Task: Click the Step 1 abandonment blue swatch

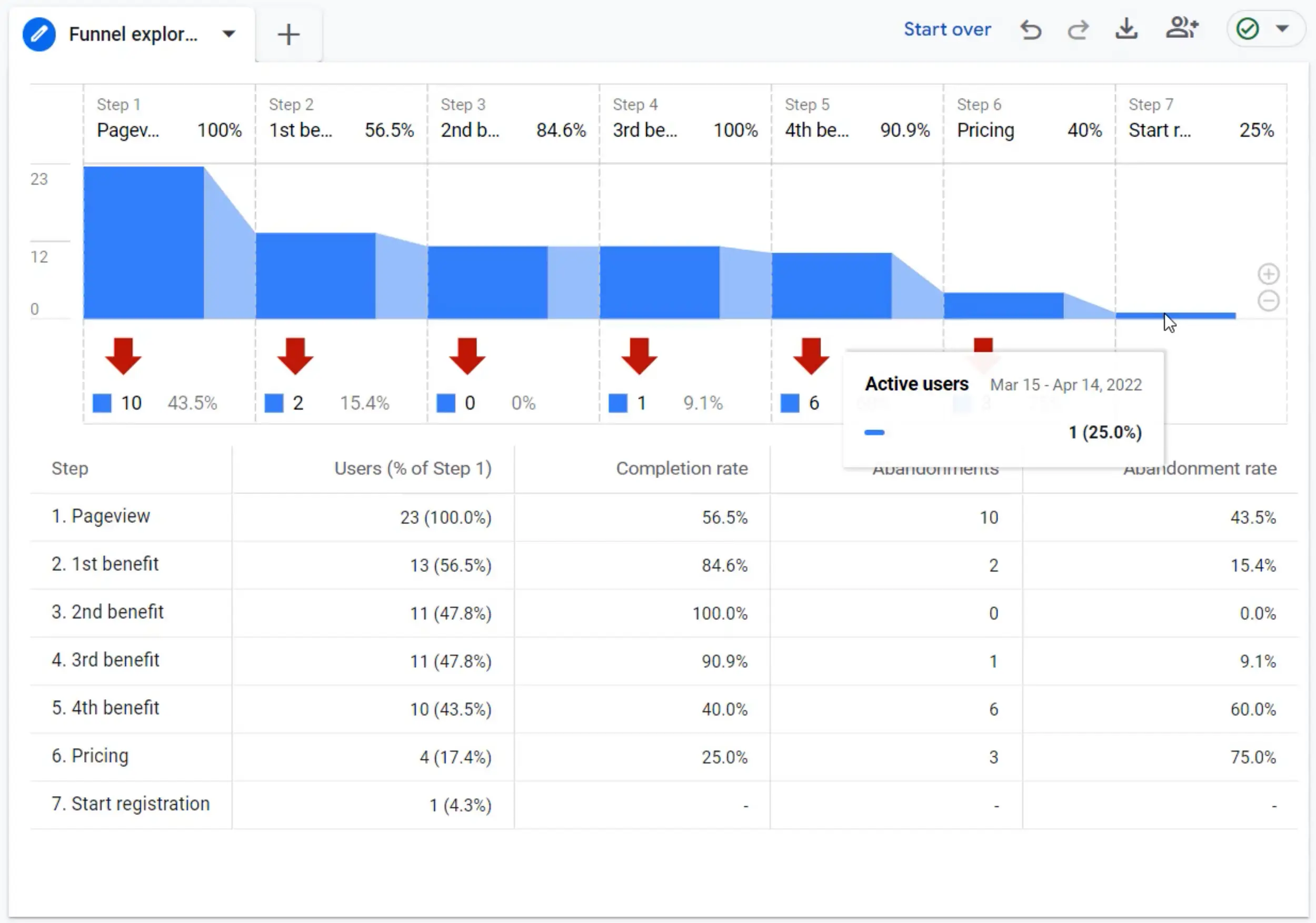Action: click(x=102, y=403)
